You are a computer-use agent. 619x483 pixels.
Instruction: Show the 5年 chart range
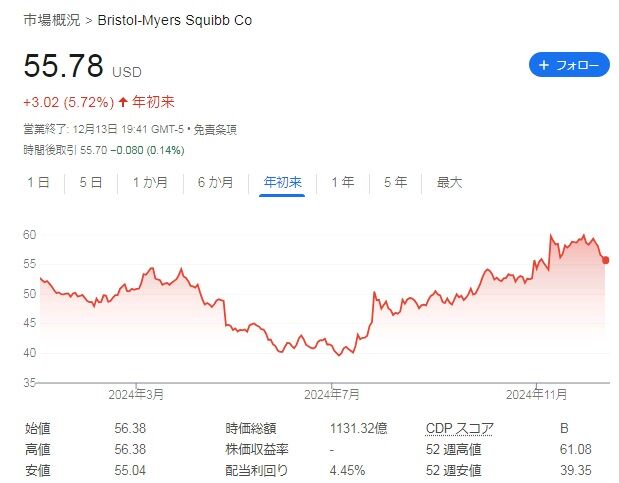coord(395,182)
